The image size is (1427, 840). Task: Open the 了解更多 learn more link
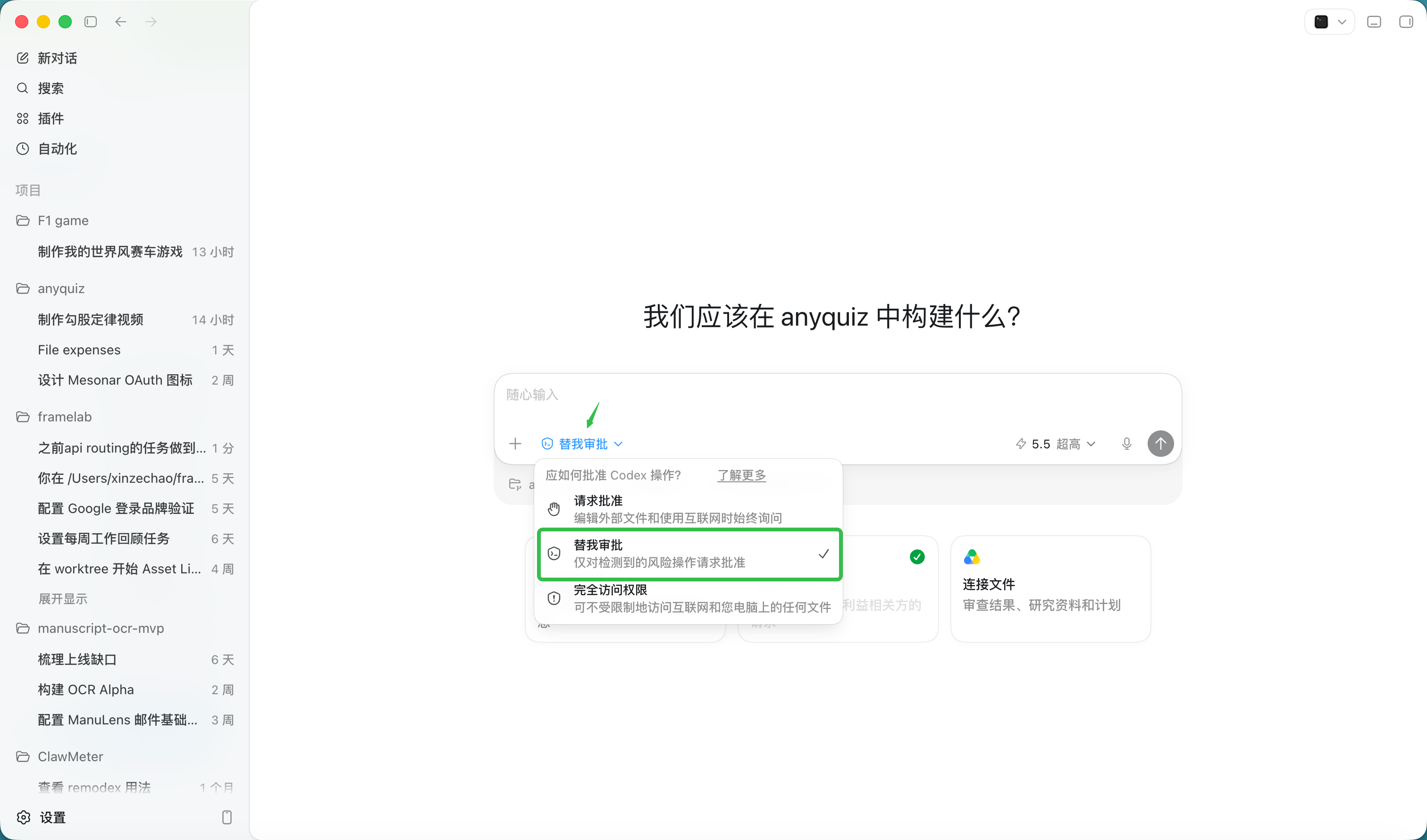click(741, 475)
